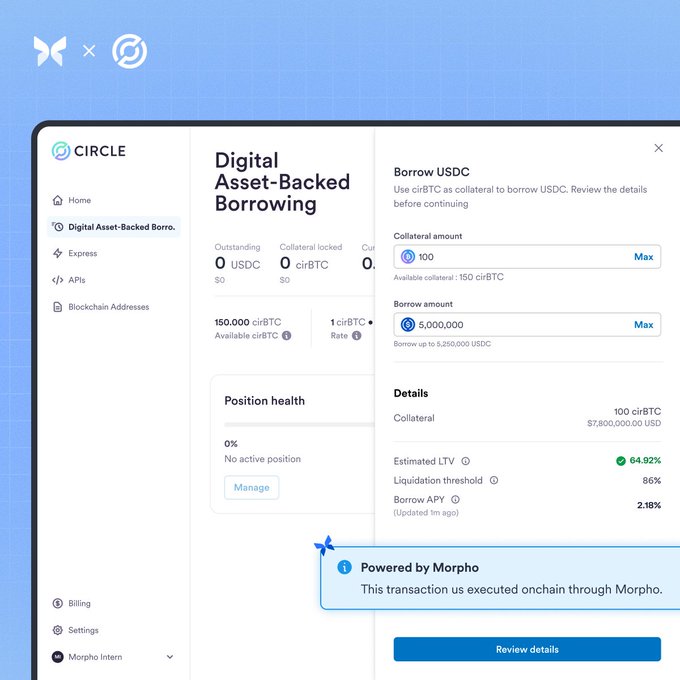
Task: Click the '(Updated 1m ago)' note
Action: tap(426, 512)
